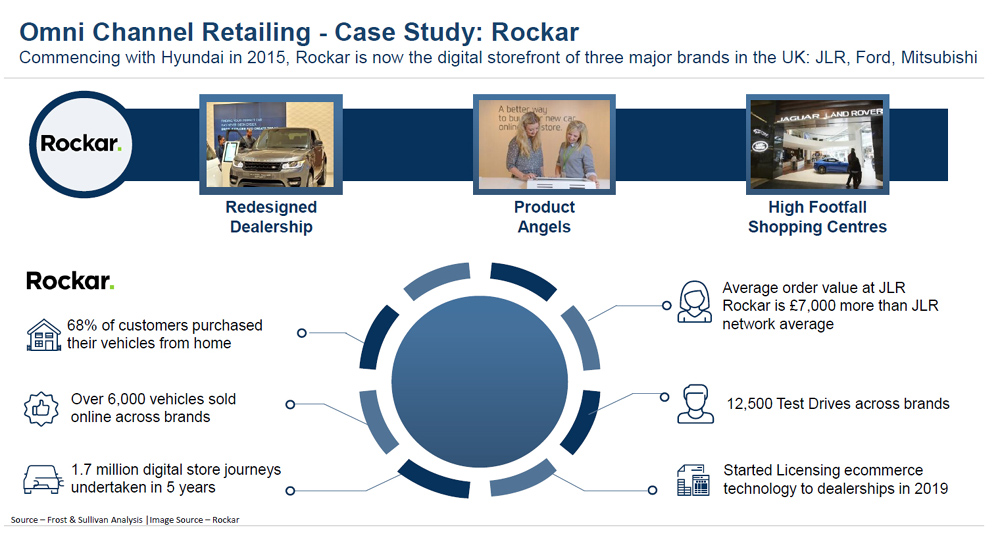1000x536 pixels.
Task: Click the calculator and documents icon
Action: pos(693,480)
